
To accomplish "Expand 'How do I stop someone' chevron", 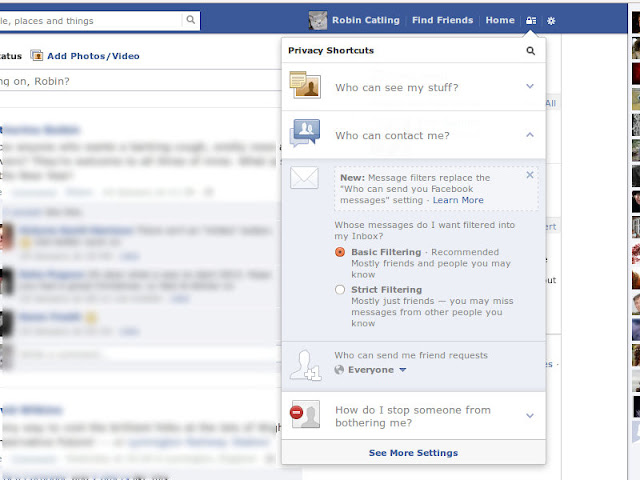I will pos(530,416).
